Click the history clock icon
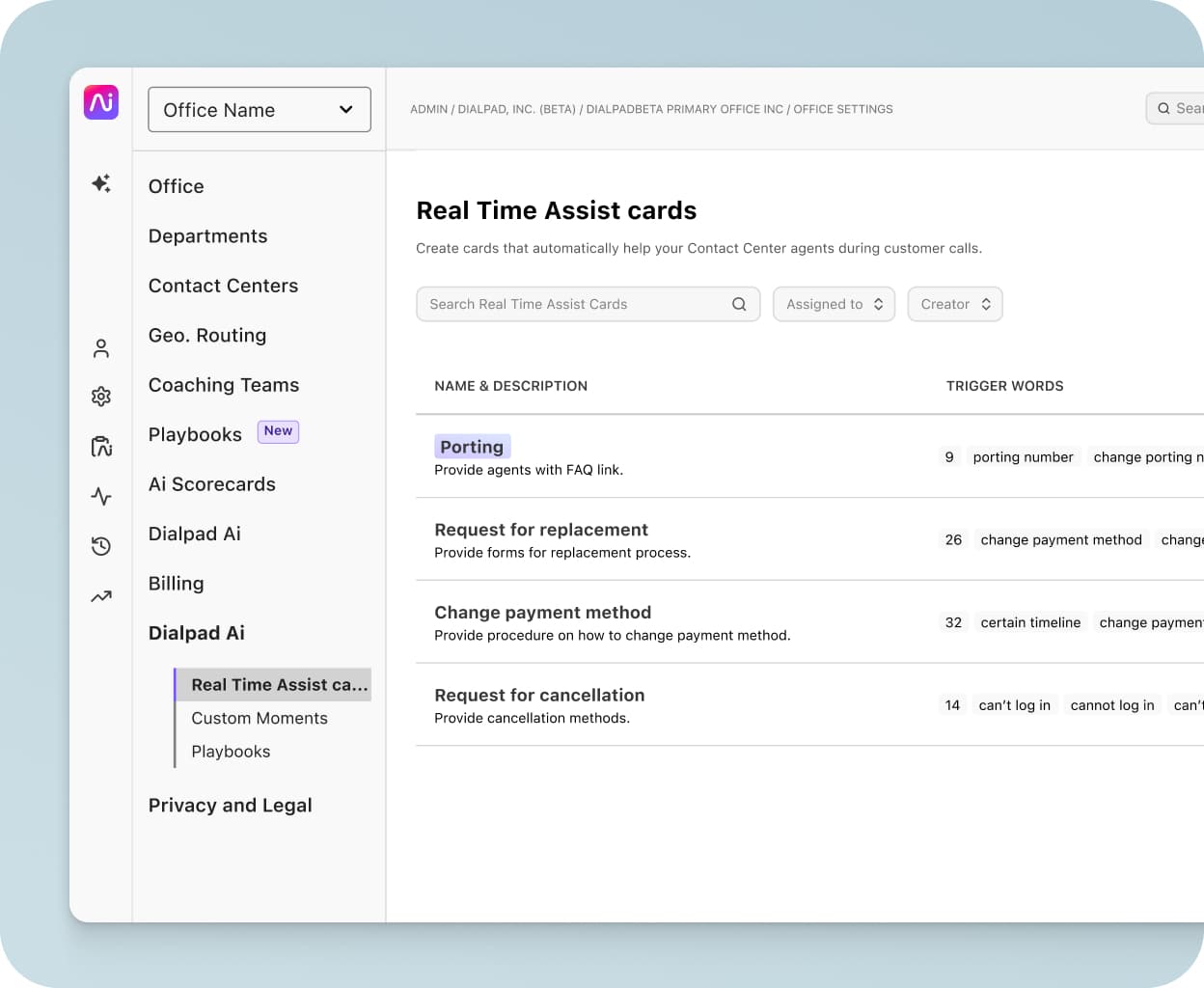1204x988 pixels. 101,546
